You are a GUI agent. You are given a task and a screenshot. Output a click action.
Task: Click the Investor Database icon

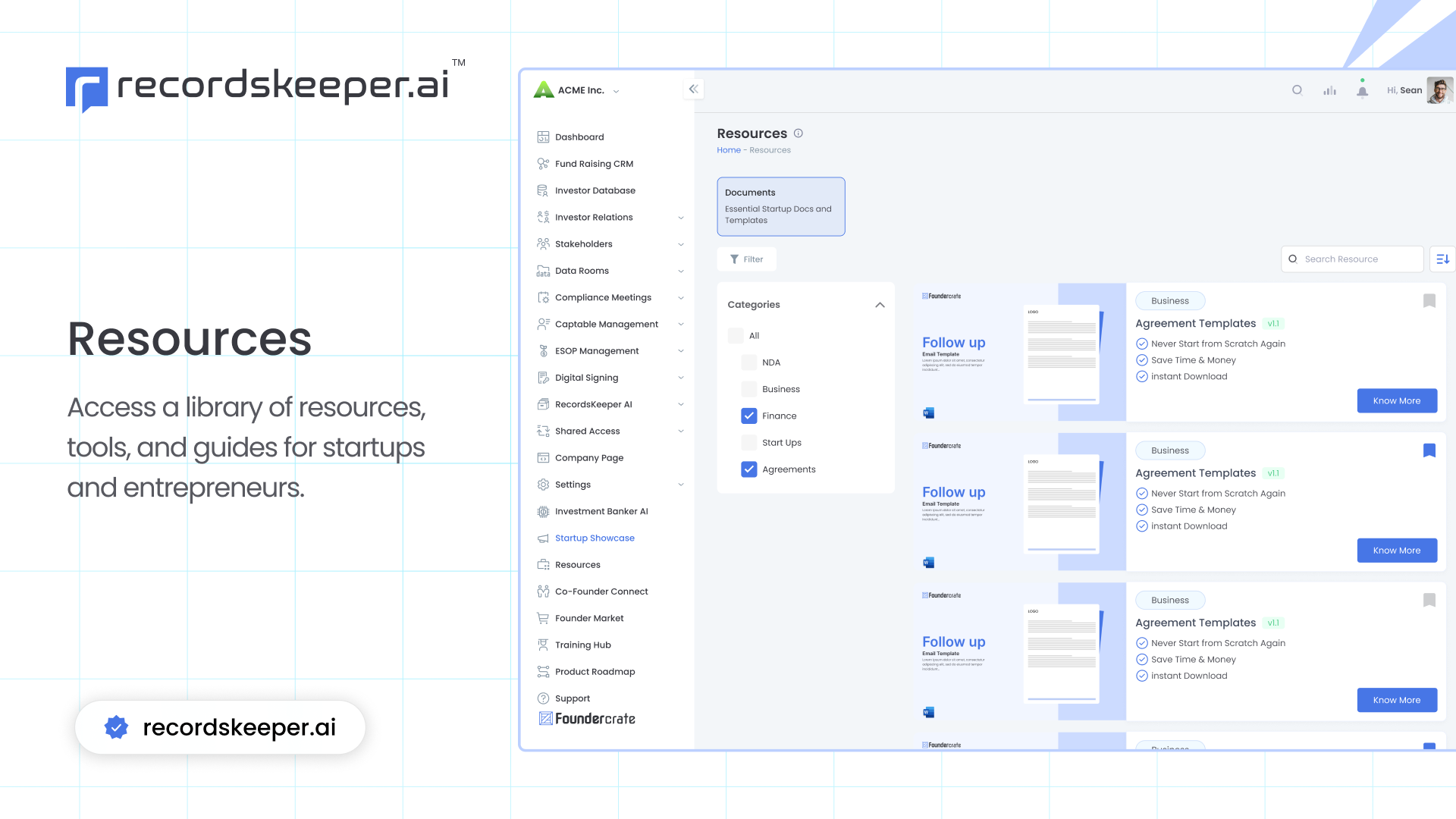(543, 190)
